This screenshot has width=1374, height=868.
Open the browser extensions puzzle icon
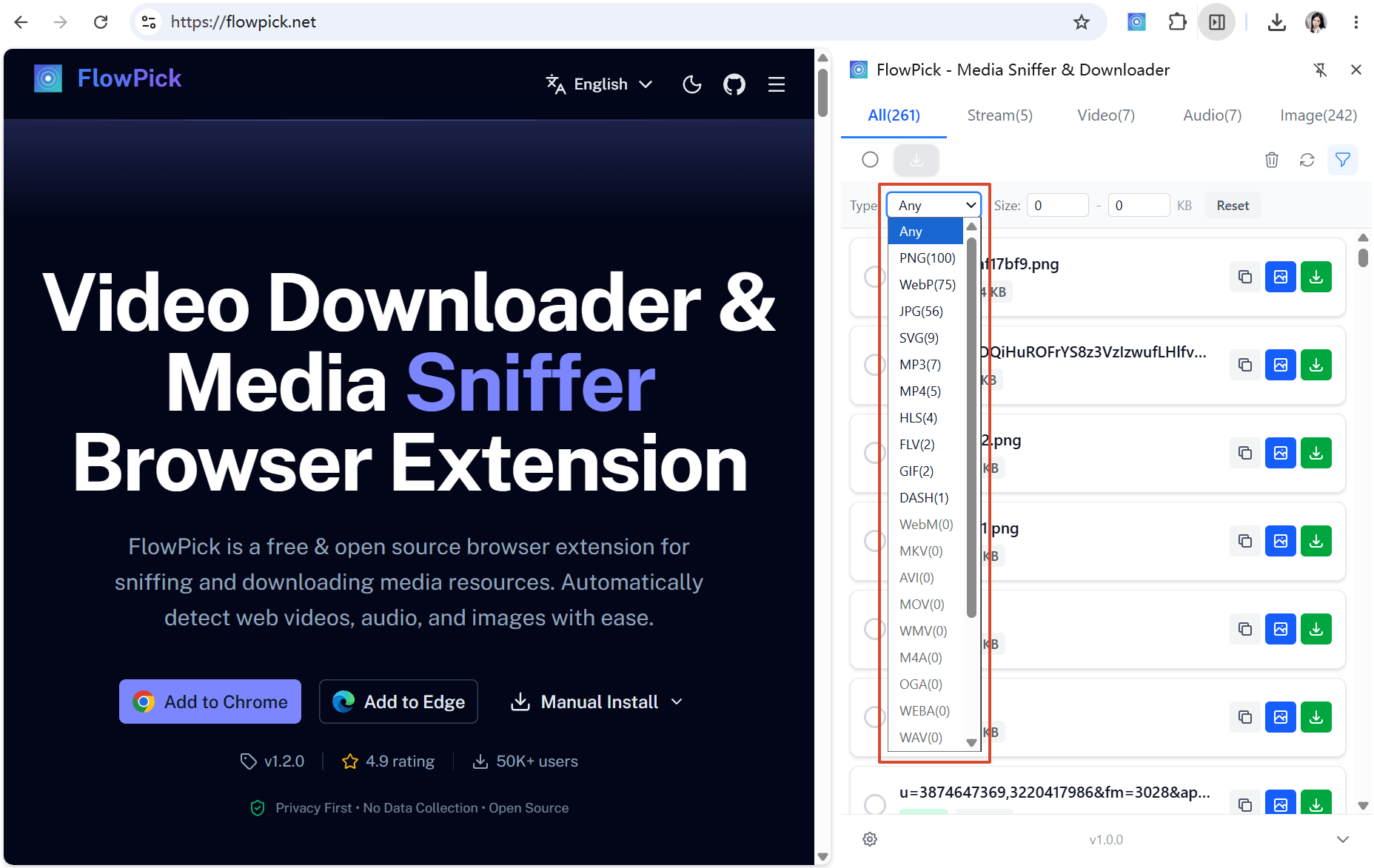click(1177, 22)
